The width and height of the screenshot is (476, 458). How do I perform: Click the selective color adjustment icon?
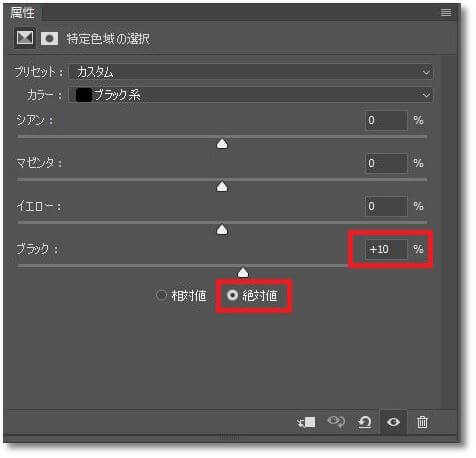25,38
